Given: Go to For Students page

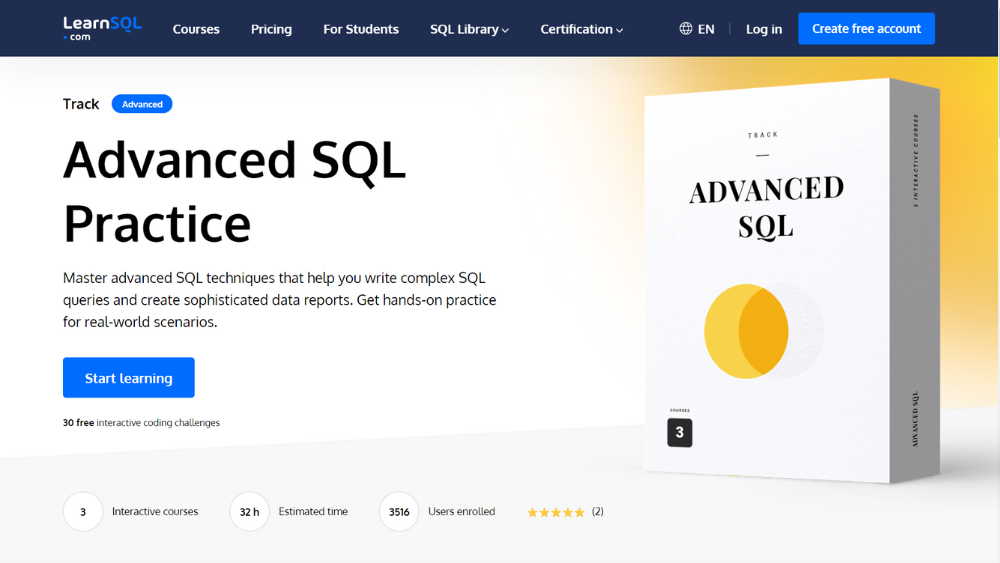Looking at the screenshot, I should click(x=360, y=29).
